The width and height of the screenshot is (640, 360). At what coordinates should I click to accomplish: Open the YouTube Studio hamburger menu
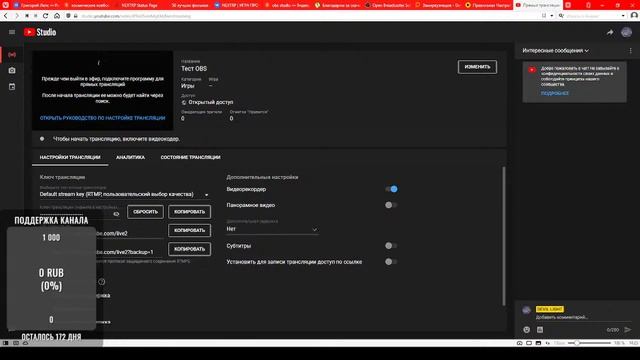pyautogui.click(x=12, y=32)
